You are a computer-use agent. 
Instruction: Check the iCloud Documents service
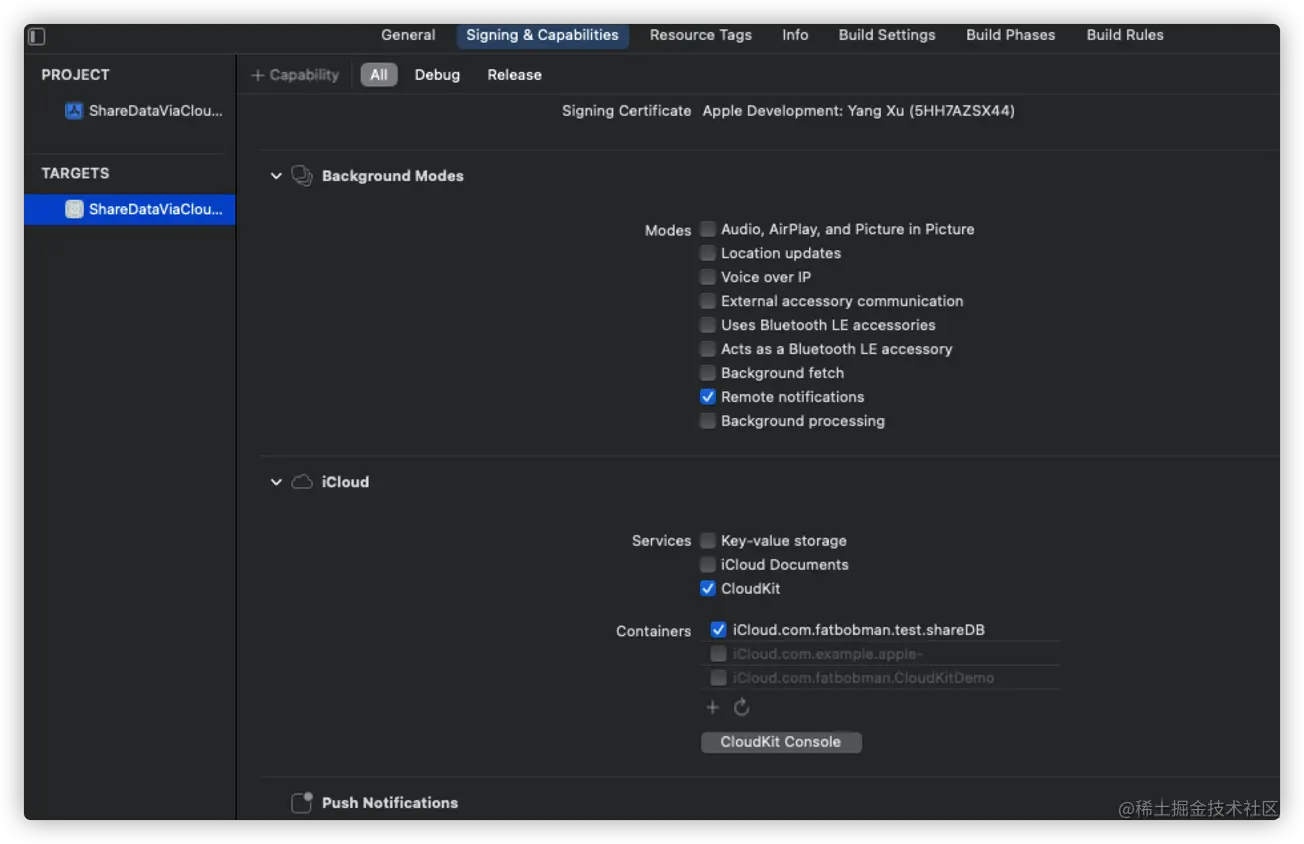pos(708,565)
